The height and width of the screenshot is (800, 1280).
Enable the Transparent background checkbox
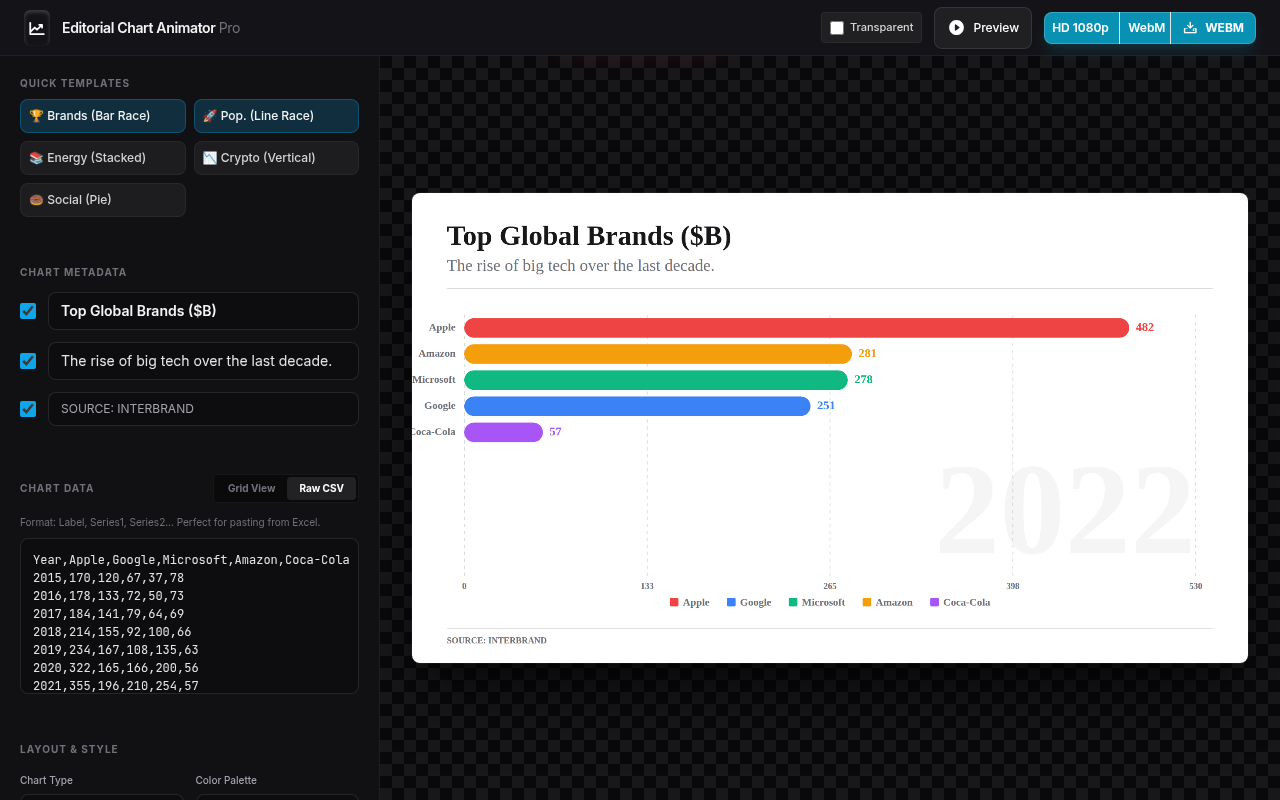coord(837,28)
